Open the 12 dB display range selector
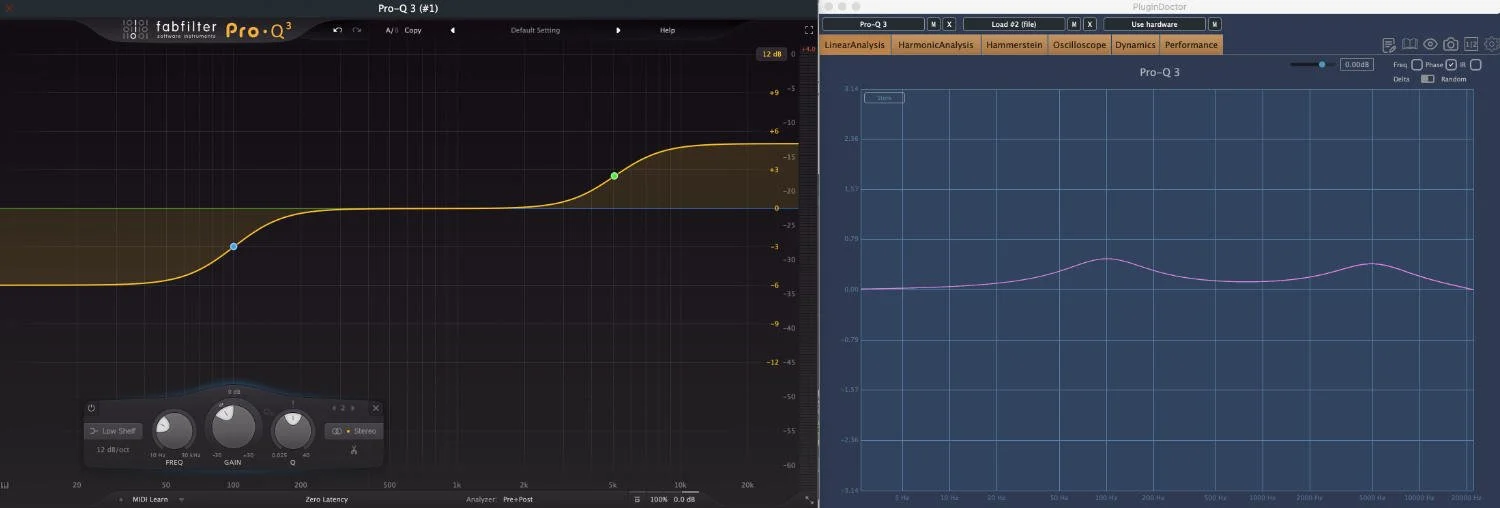 tap(770, 54)
